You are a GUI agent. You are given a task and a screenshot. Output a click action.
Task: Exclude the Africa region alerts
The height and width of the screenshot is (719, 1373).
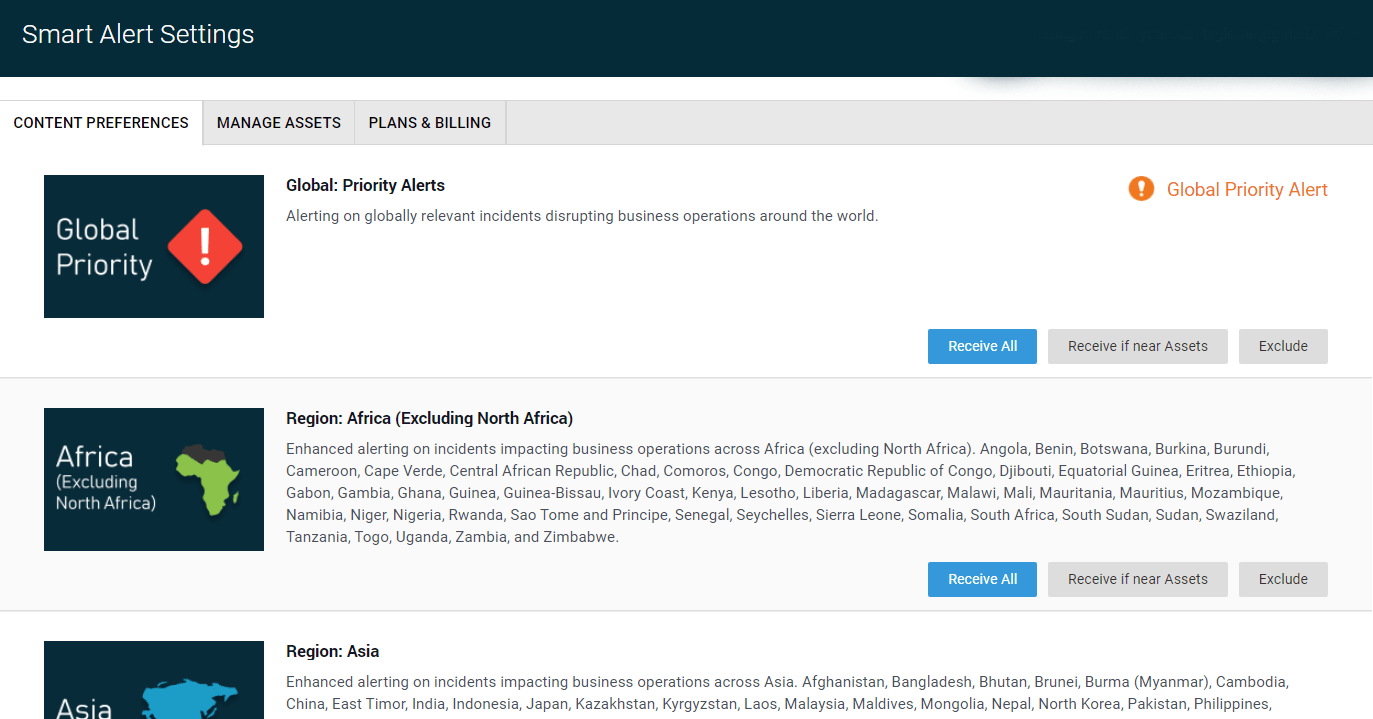(x=1283, y=579)
